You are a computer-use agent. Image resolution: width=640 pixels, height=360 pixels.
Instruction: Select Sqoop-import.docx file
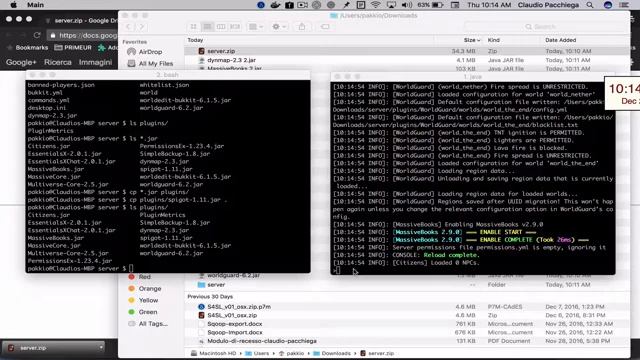tap(407, 332)
